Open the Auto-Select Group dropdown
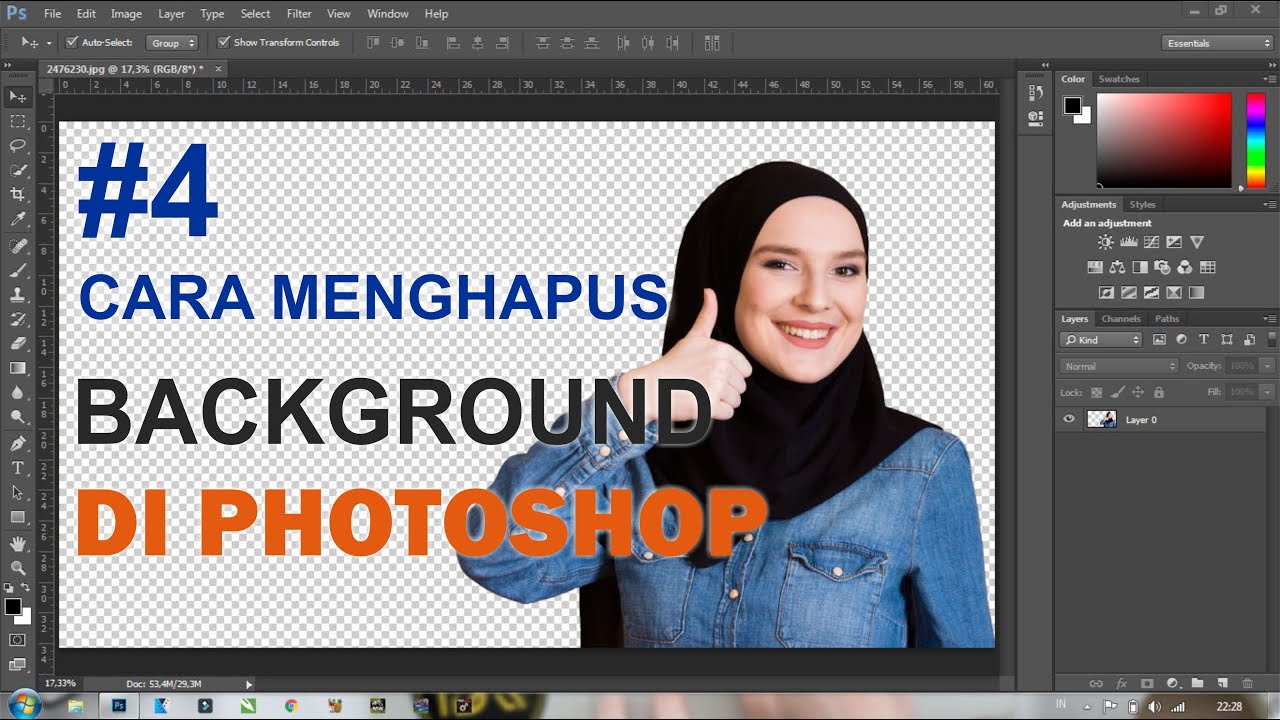The width and height of the screenshot is (1280, 720). tap(172, 43)
